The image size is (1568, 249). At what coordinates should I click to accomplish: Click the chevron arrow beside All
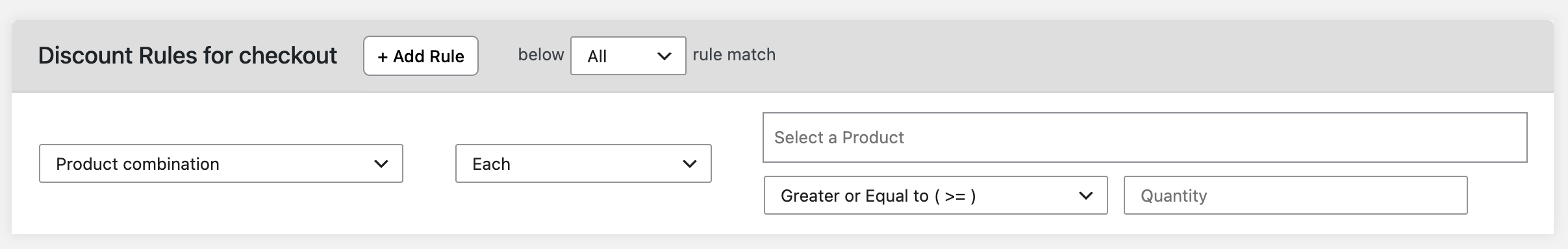(x=664, y=56)
